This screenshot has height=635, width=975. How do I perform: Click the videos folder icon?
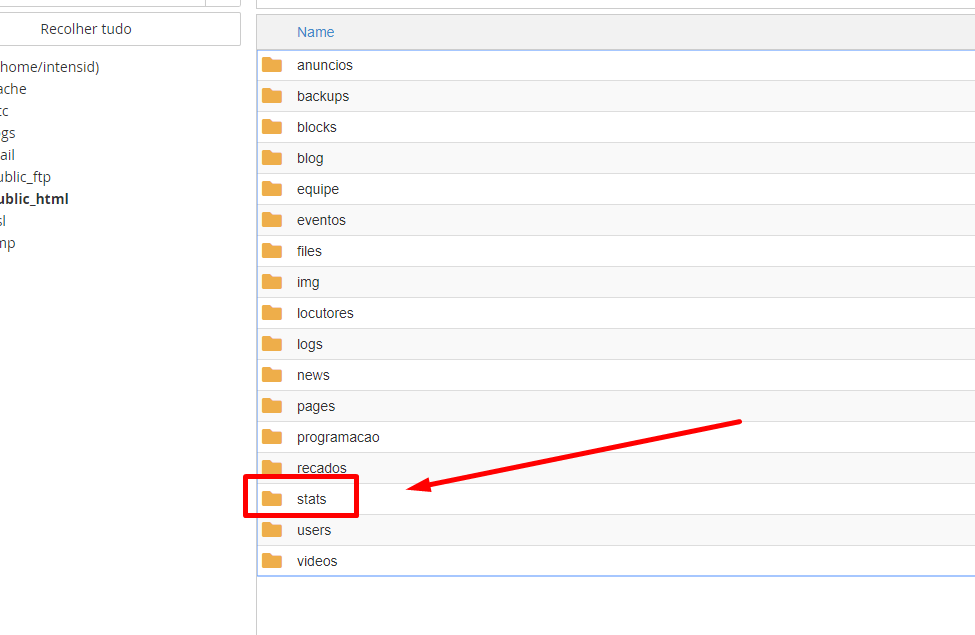(272, 561)
